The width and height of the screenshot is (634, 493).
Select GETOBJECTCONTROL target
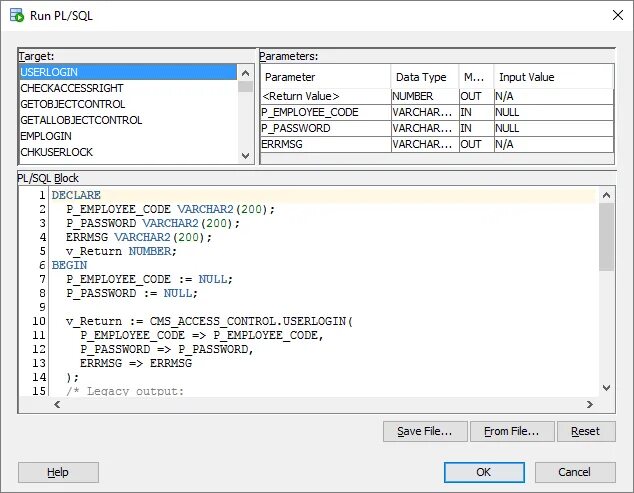[128, 104]
